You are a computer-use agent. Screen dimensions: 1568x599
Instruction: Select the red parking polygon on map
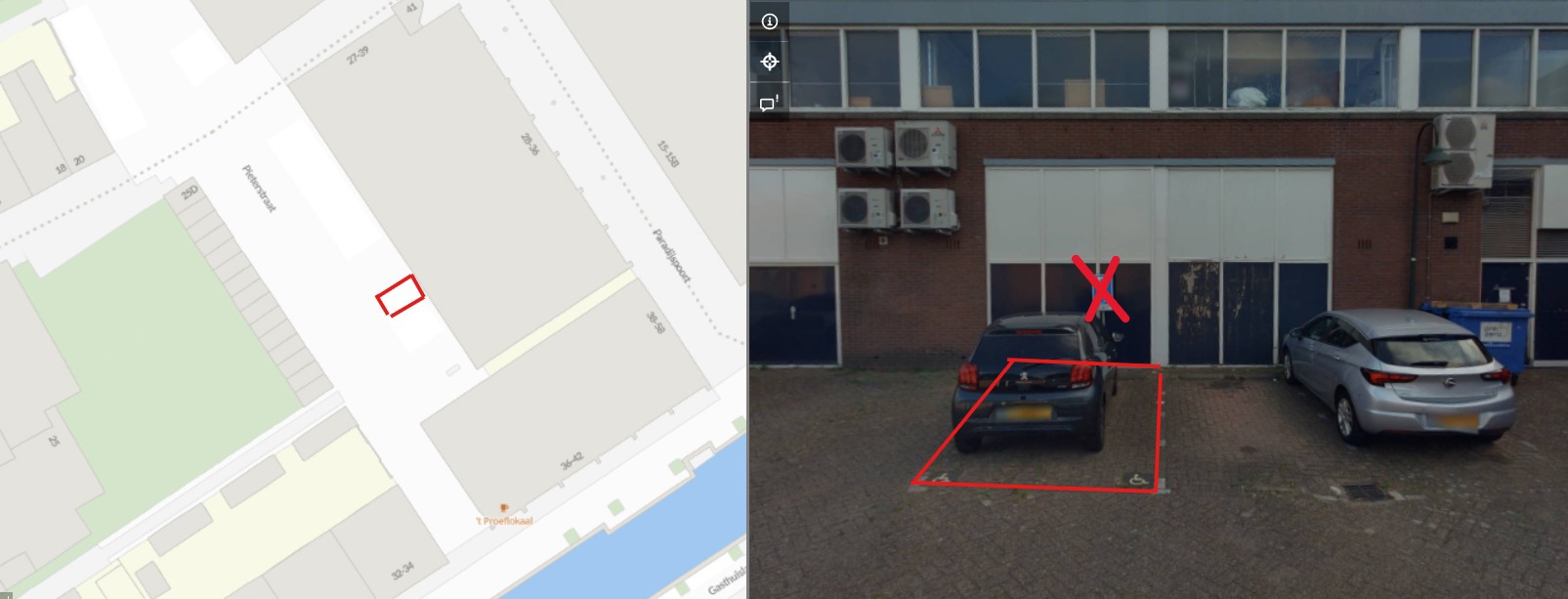[x=401, y=295]
